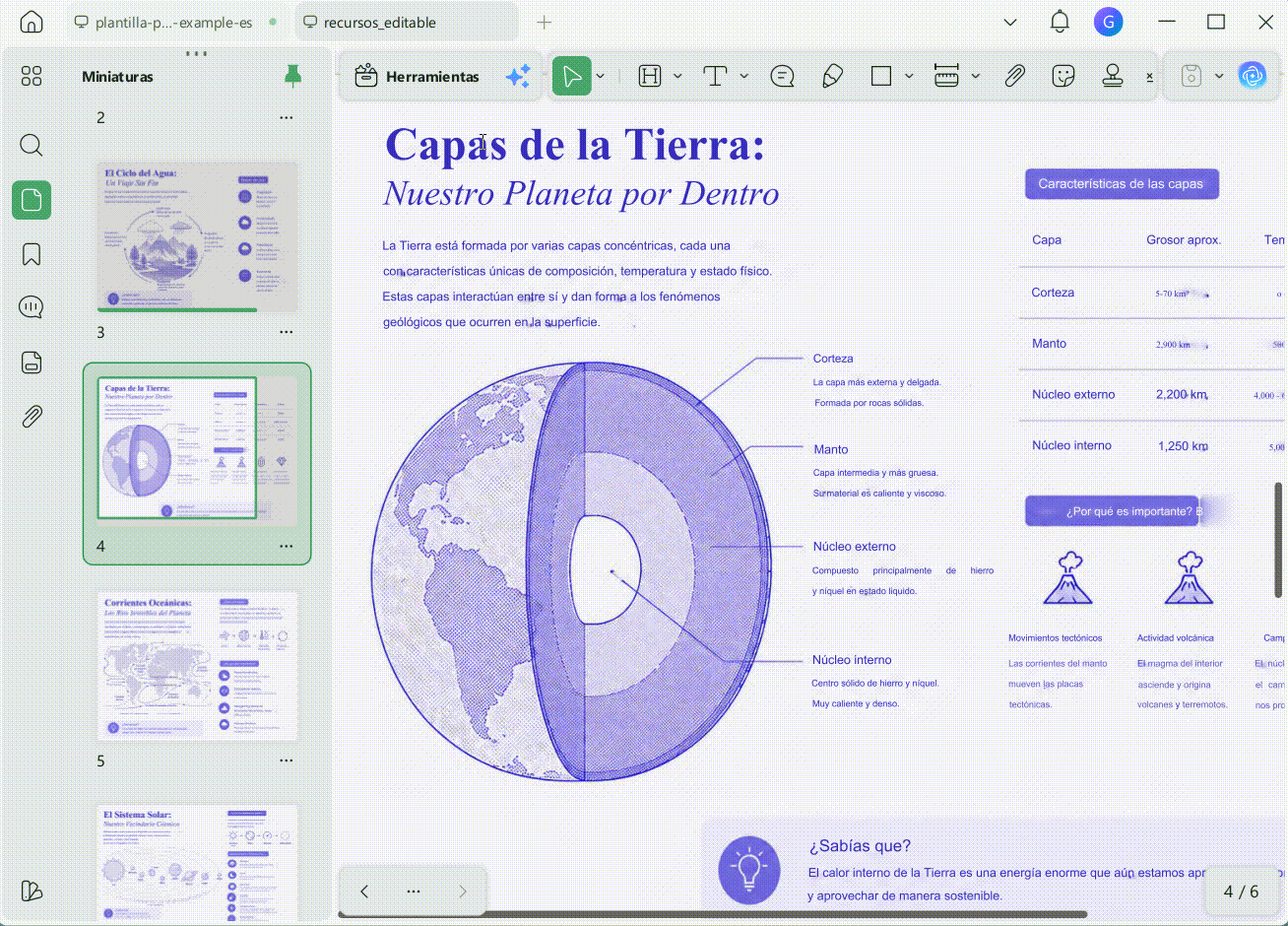The image size is (1288, 926).
Task: Open the page navigation more options
Action: tap(414, 892)
